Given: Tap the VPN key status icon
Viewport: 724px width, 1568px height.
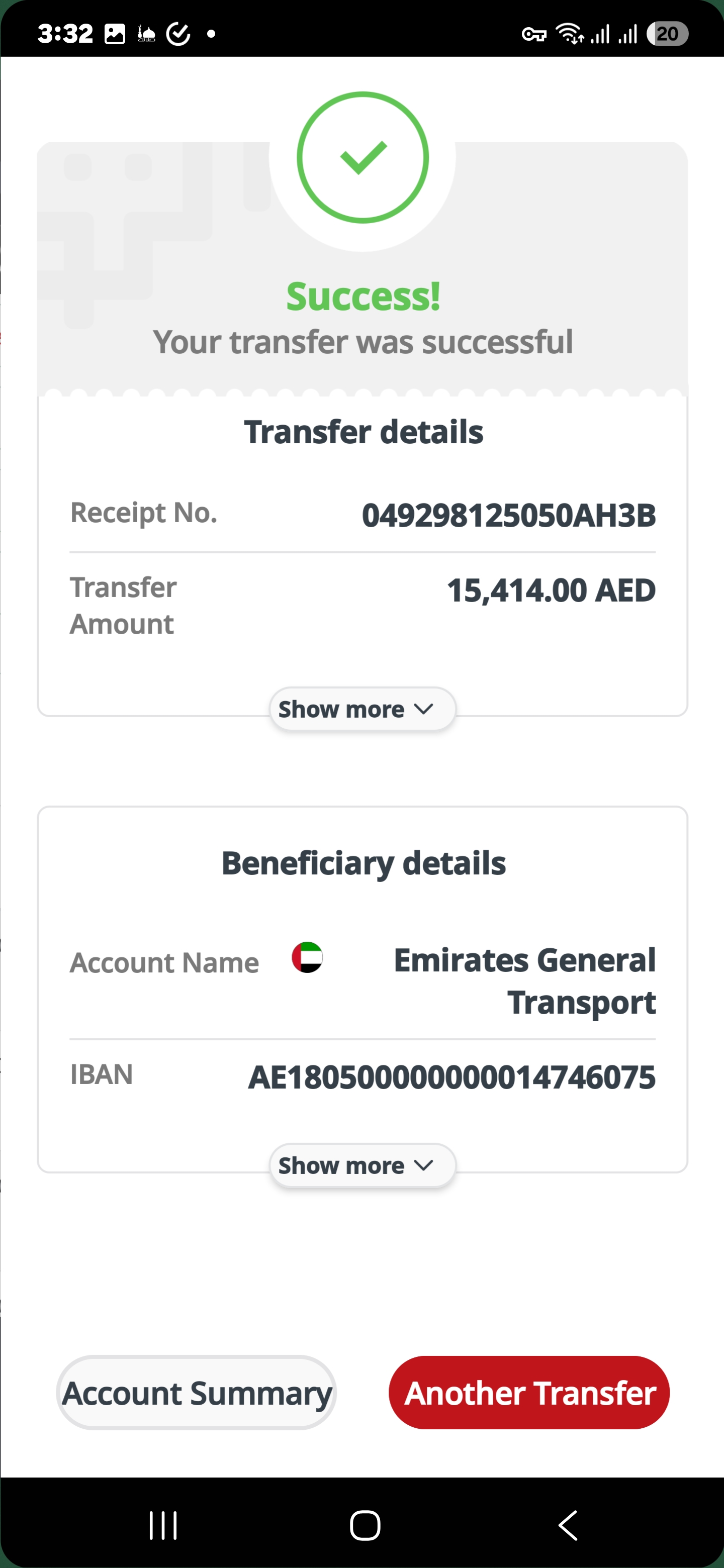Looking at the screenshot, I should point(534,34).
